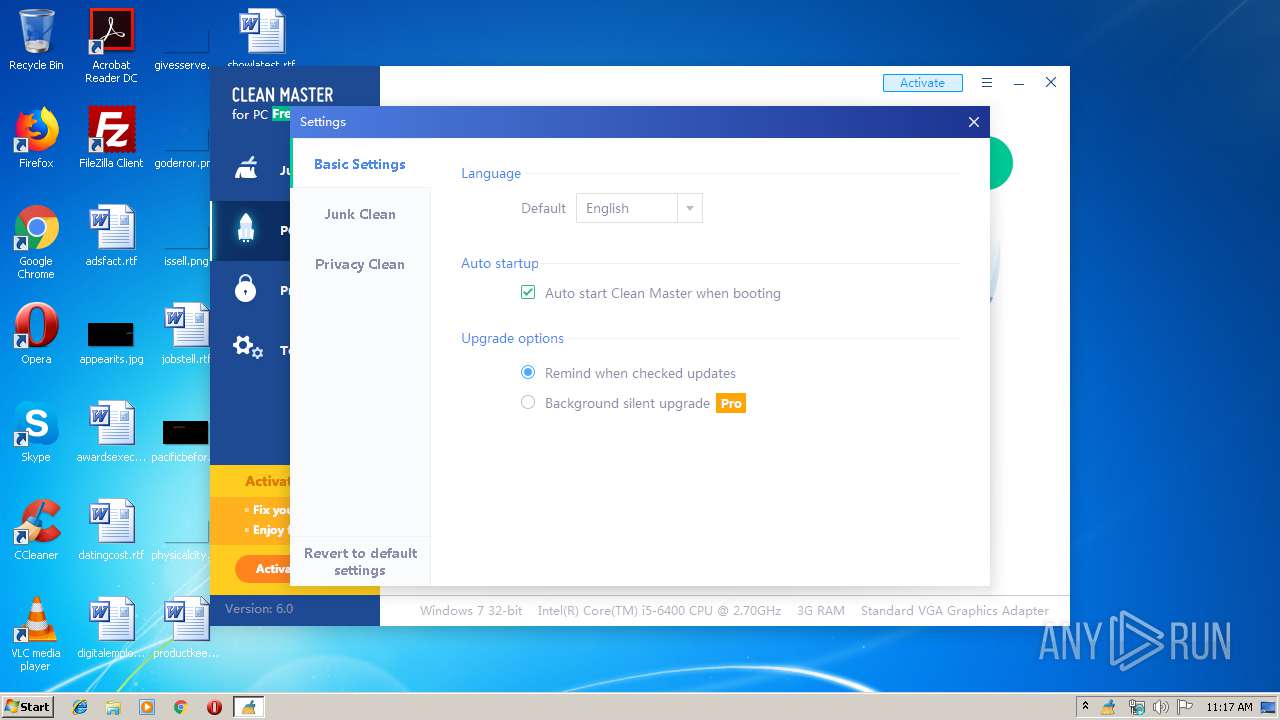1280x720 pixels.
Task: Click the Upgrade options heading
Action: 512,338
